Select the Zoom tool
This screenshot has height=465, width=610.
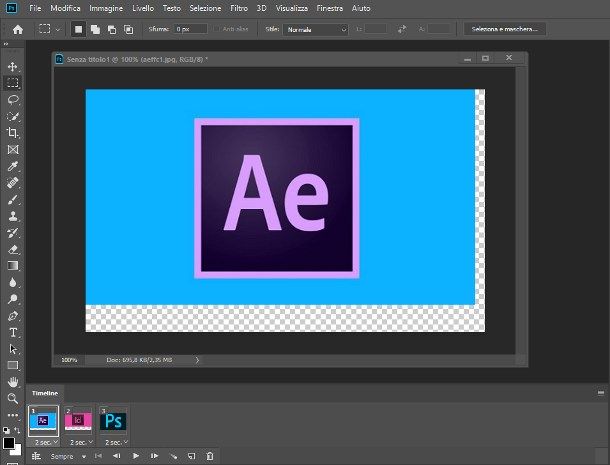pos(12,398)
